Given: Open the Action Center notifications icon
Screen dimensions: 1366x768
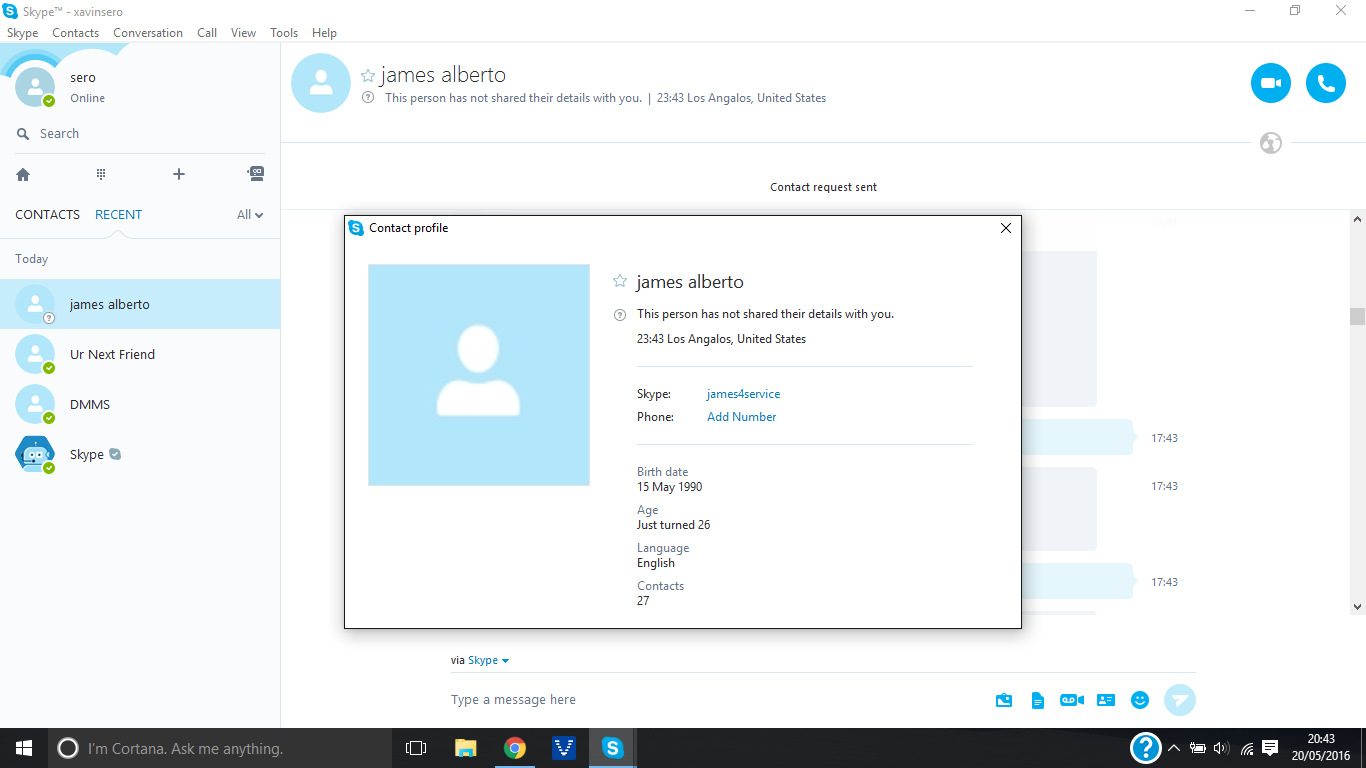Looking at the screenshot, I should coord(1270,748).
